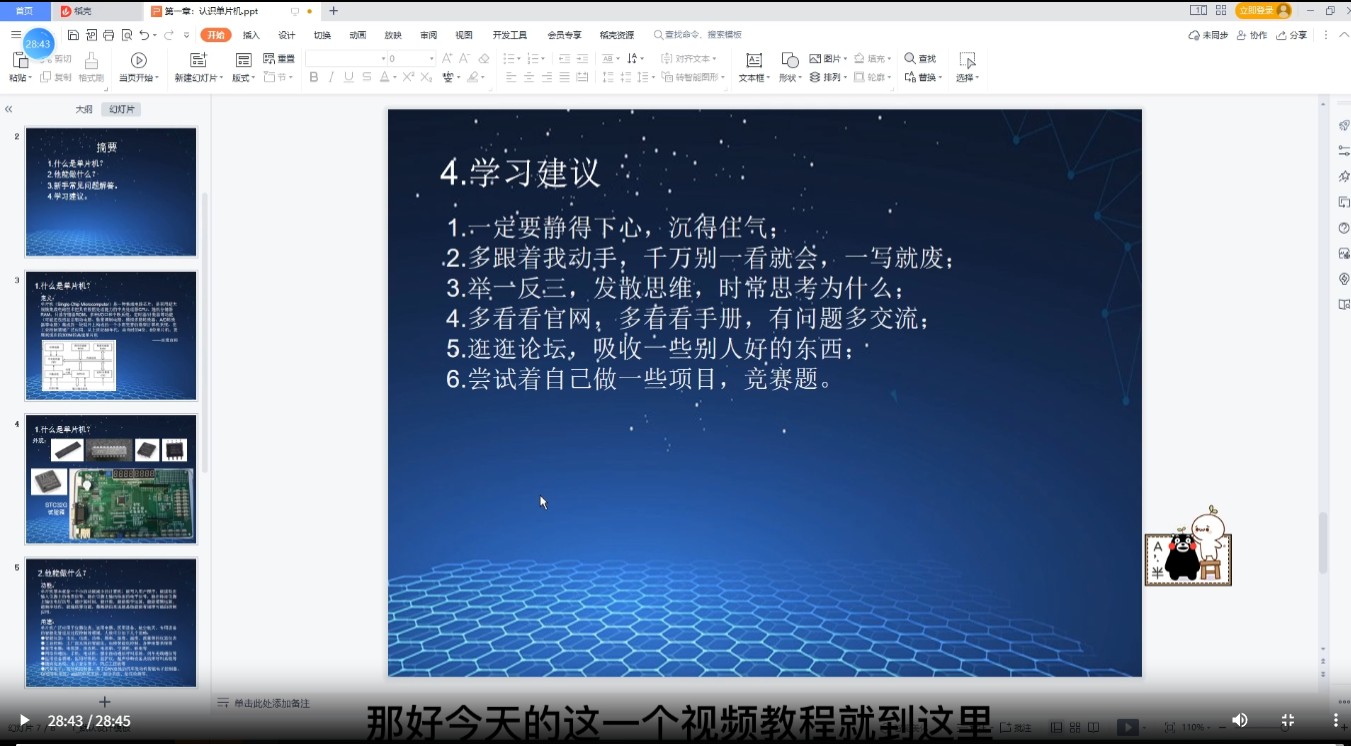Open the Review ribbon tab
The height and width of the screenshot is (746, 1351).
[428, 35]
